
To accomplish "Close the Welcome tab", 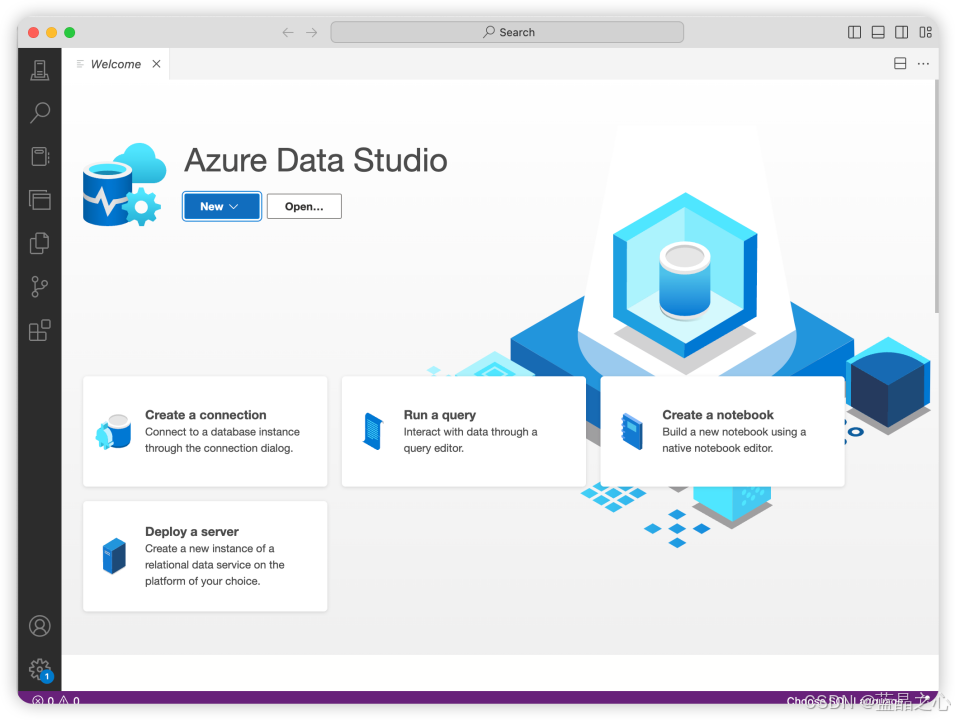I will pos(157,64).
